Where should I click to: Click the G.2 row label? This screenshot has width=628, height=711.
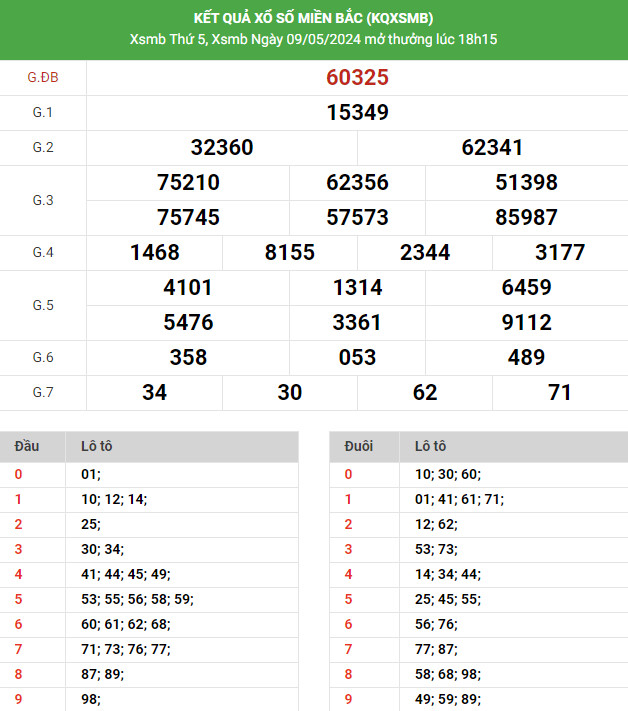click(43, 147)
